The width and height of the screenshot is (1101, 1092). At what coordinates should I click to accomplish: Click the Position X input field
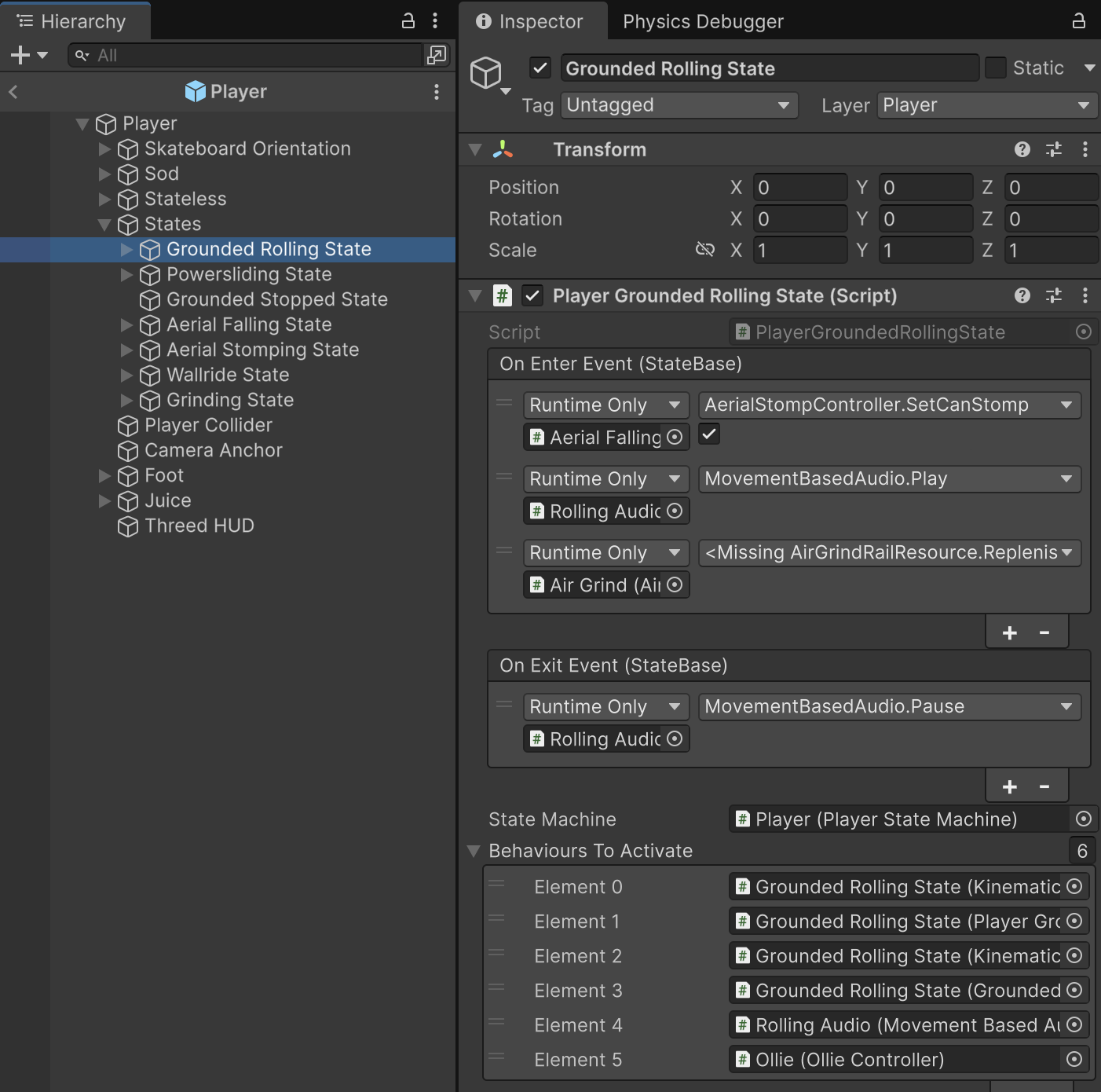pyautogui.click(x=799, y=188)
